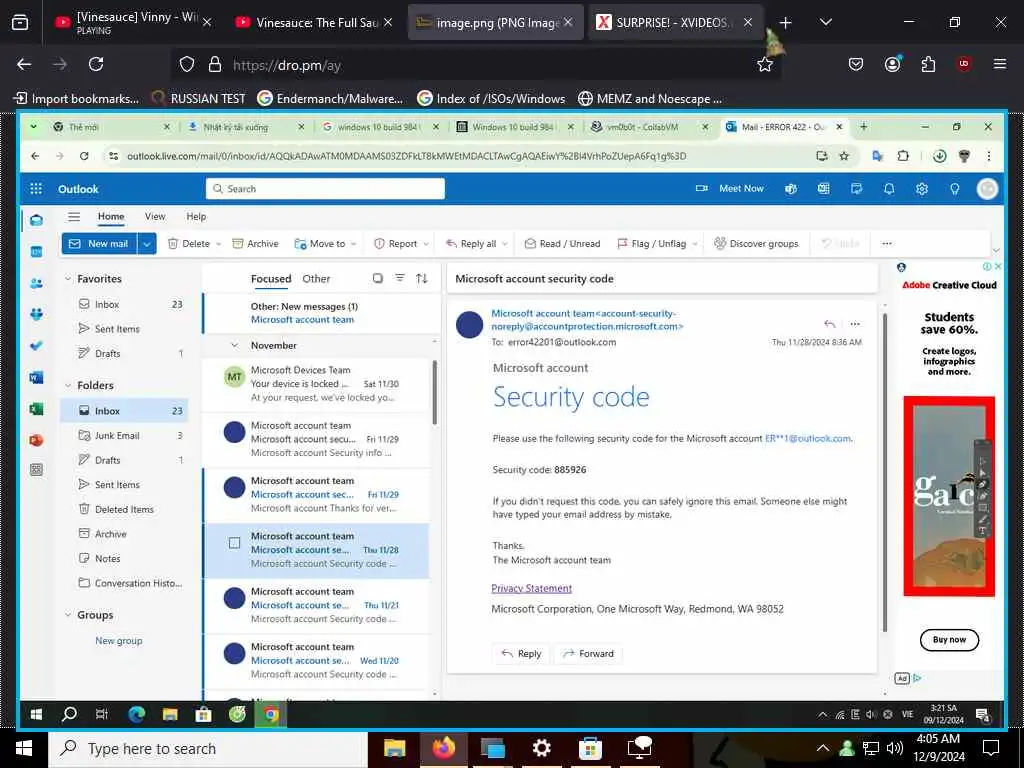Click New mail button
This screenshot has width=1024, height=768.
[x=99, y=244]
